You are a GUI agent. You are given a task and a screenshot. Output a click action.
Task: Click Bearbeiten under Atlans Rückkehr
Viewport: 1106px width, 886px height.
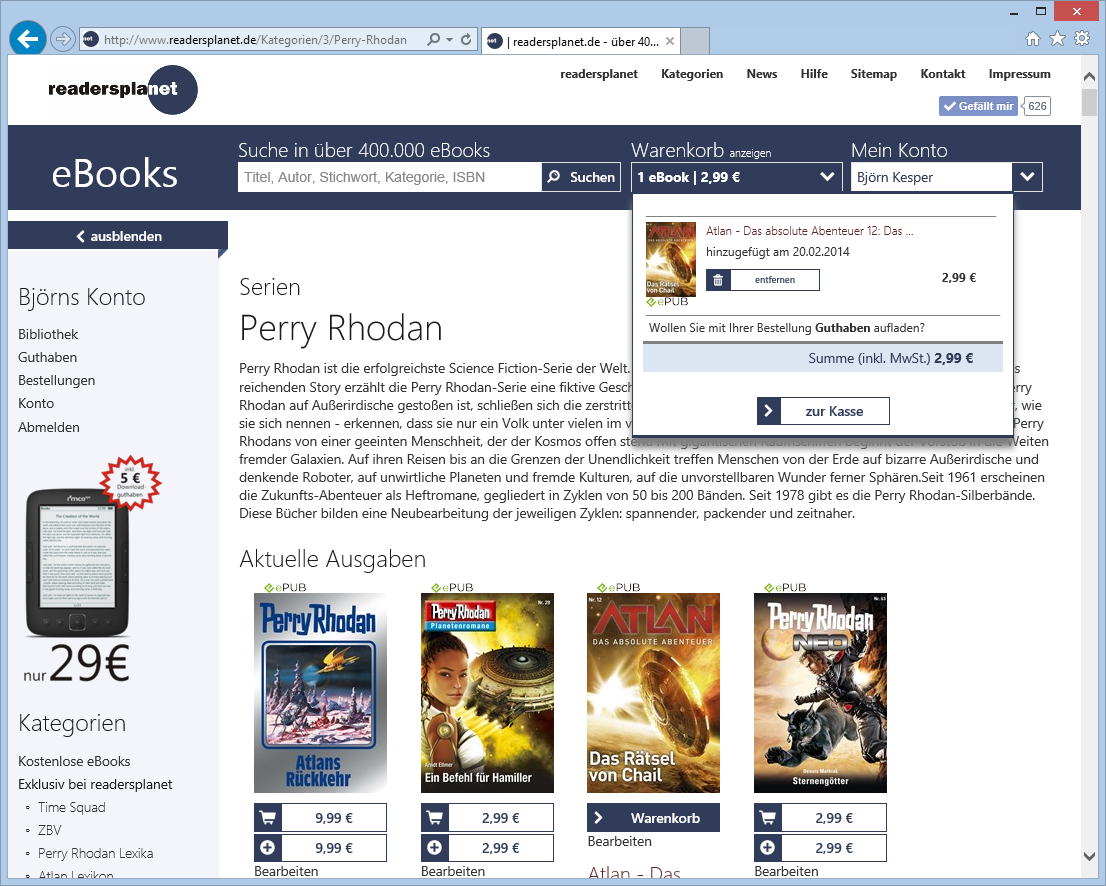click(x=286, y=872)
